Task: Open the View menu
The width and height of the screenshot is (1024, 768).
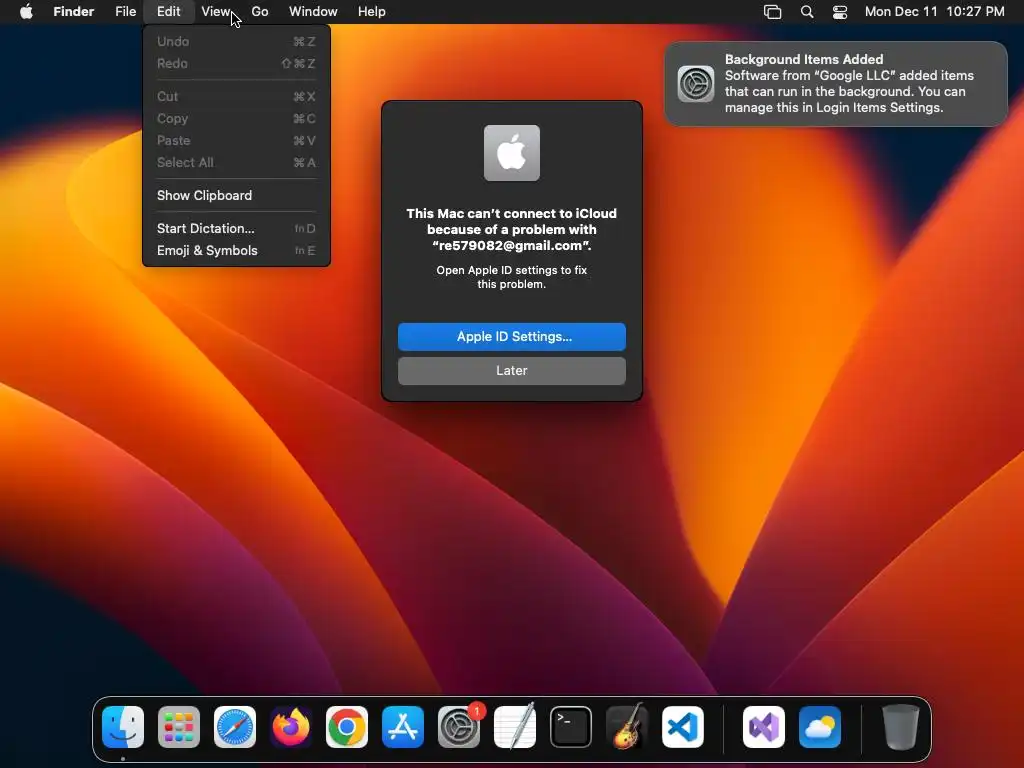Action: [216, 12]
